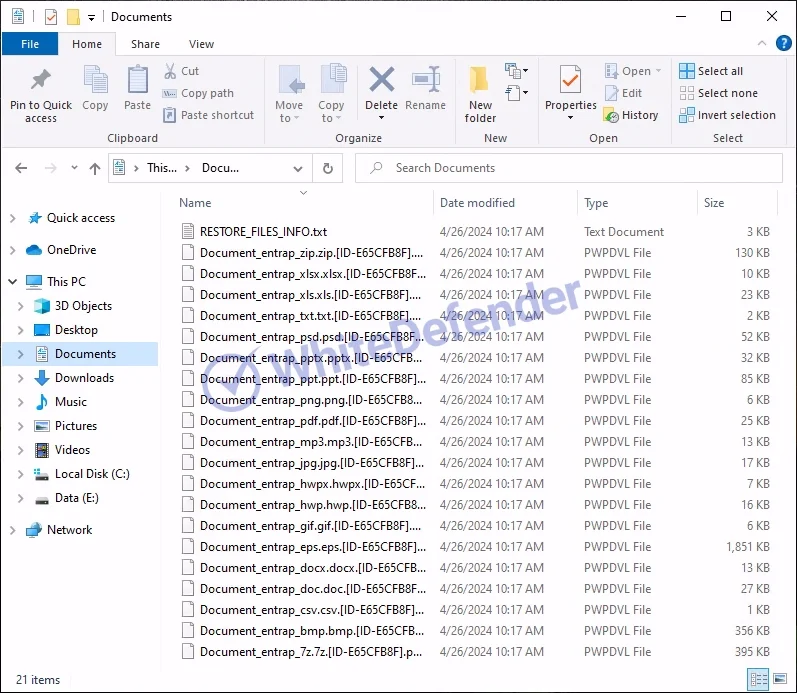The image size is (797, 693).
Task: Open the File menu tab
Action: (30, 44)
